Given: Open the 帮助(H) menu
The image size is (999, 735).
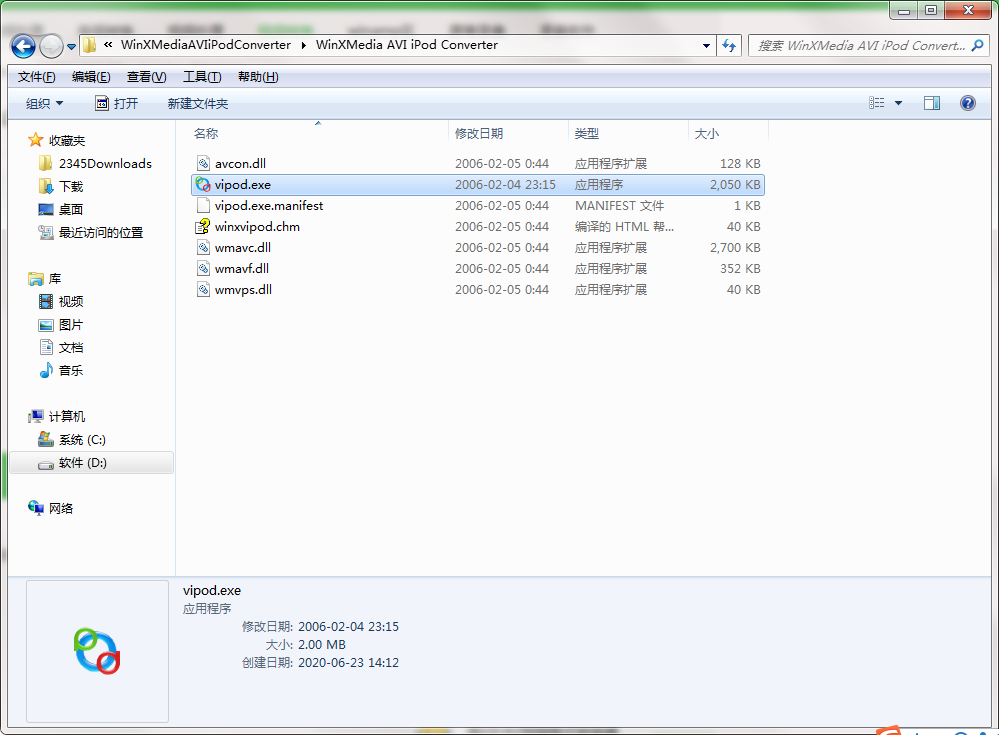Looking at the screenshot, I should (258, 77).
